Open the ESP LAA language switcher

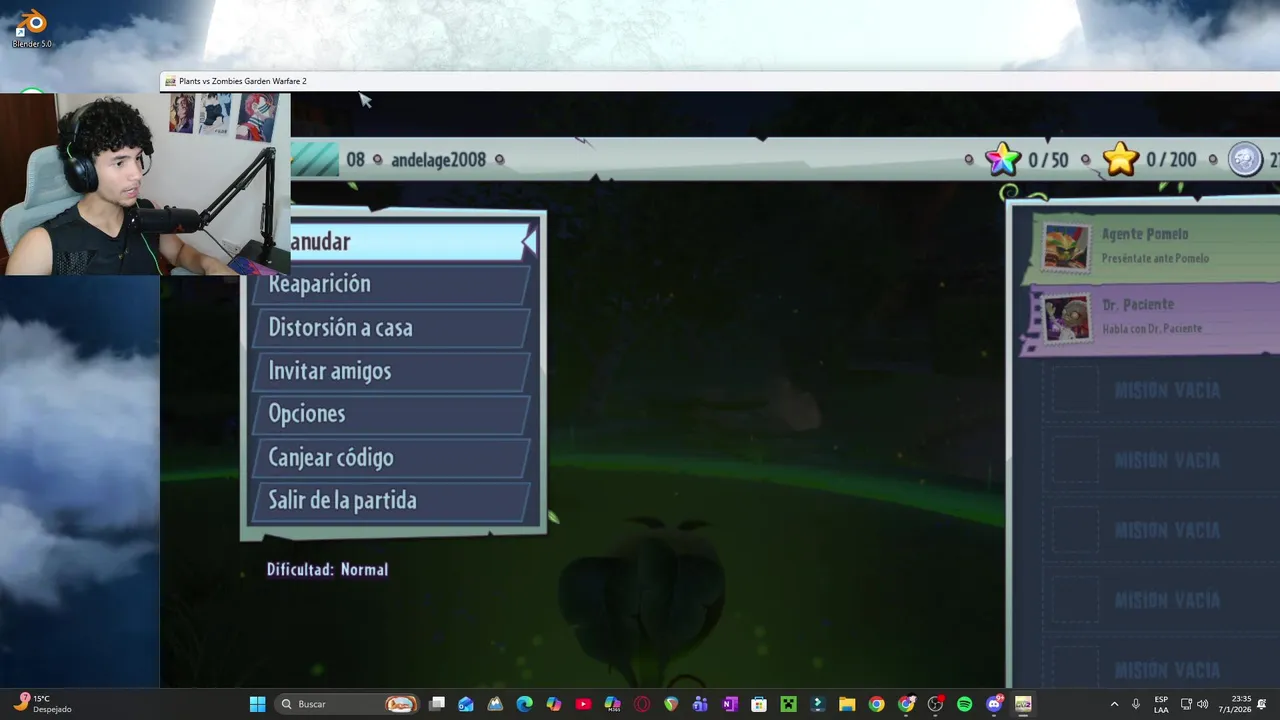(x=1161, y=704)
